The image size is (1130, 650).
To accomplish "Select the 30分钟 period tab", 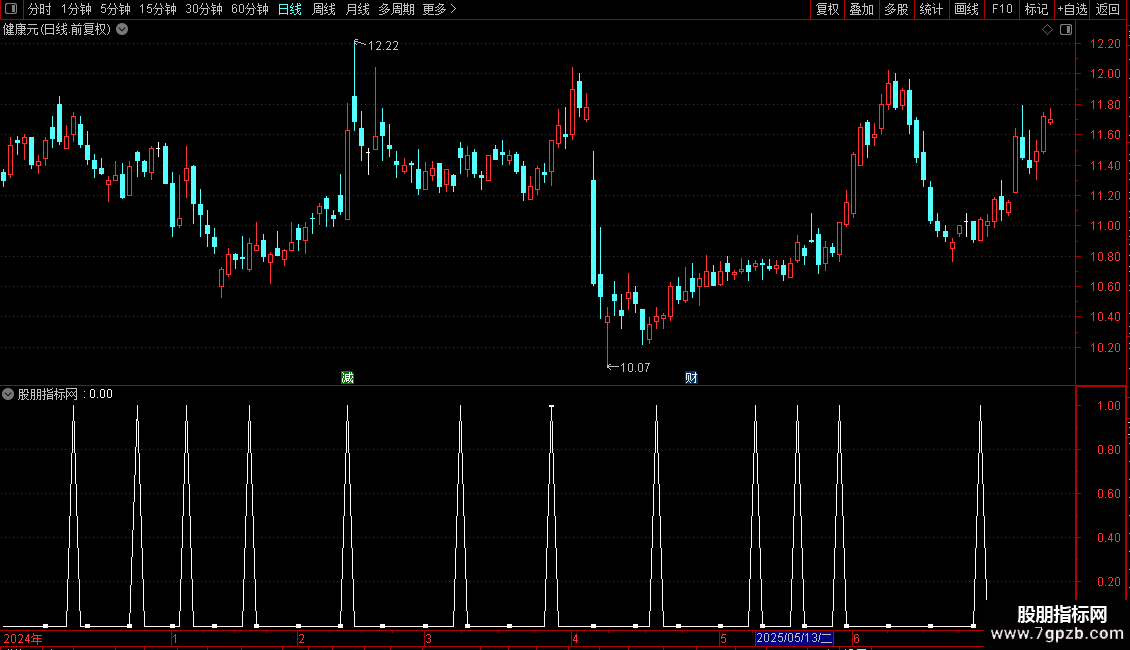I will pyautogui.click(x=204, y=9).
